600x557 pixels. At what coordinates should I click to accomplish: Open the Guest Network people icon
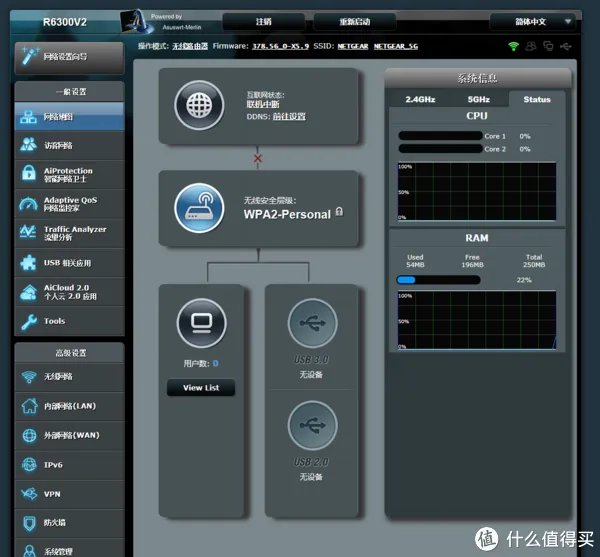(29, 145)
